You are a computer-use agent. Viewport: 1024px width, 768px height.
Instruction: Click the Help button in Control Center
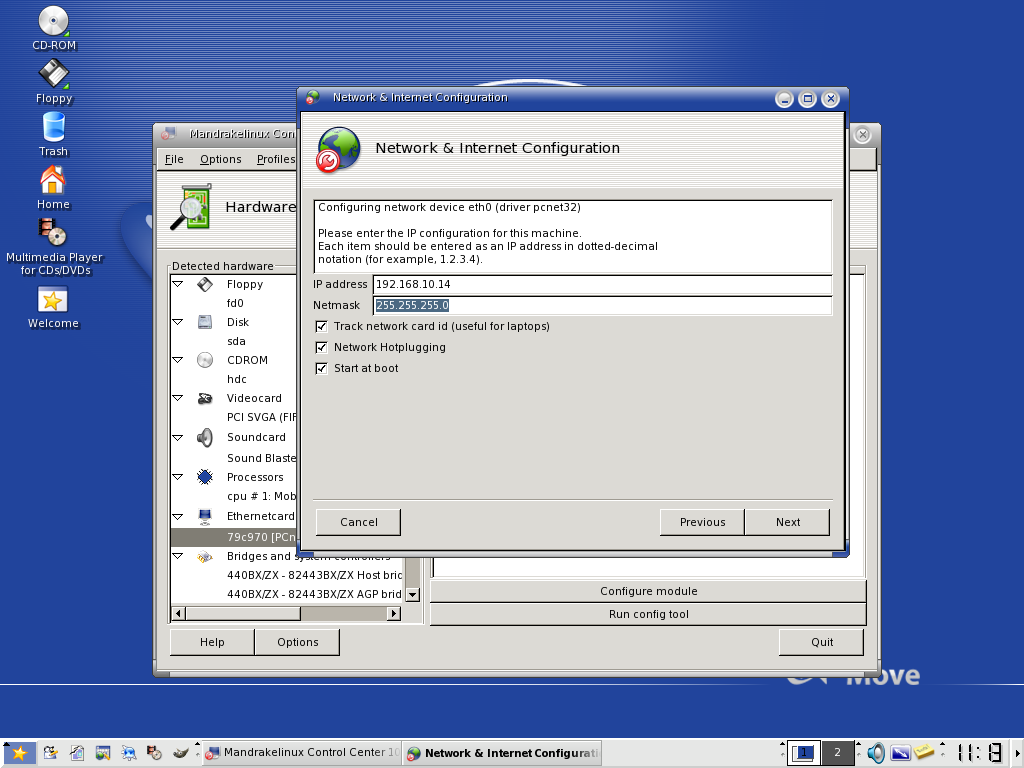click(212, 642)
